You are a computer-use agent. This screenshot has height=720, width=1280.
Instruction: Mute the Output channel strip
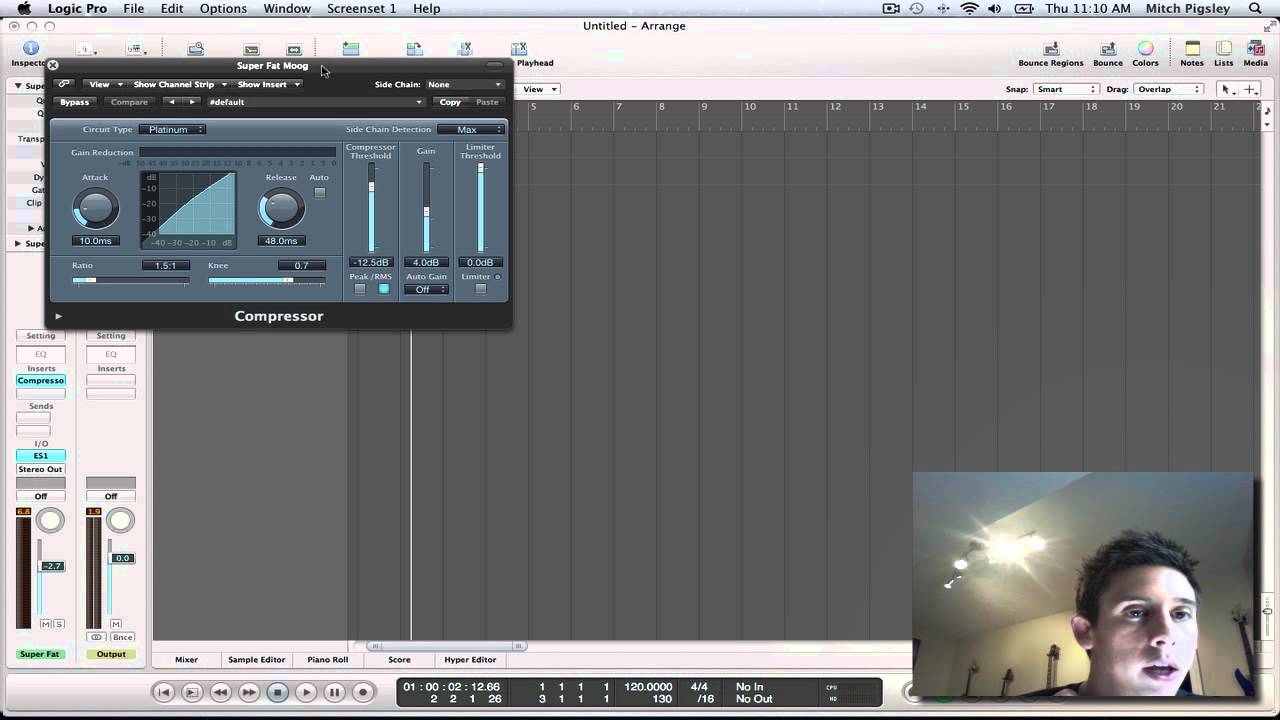pyautogui.click(x=116, y=624)
